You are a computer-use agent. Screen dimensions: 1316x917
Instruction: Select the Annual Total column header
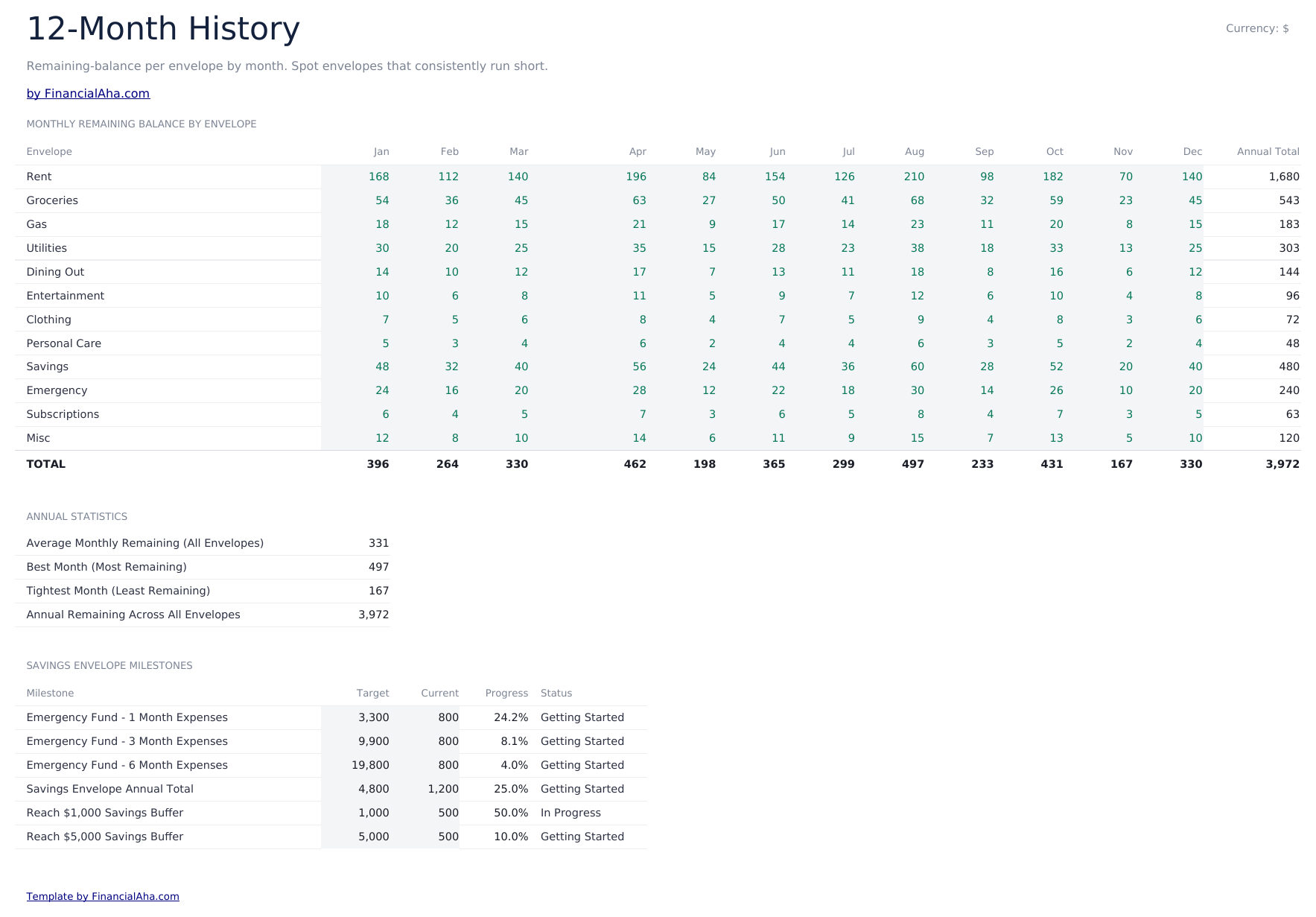pos(1268,151)
